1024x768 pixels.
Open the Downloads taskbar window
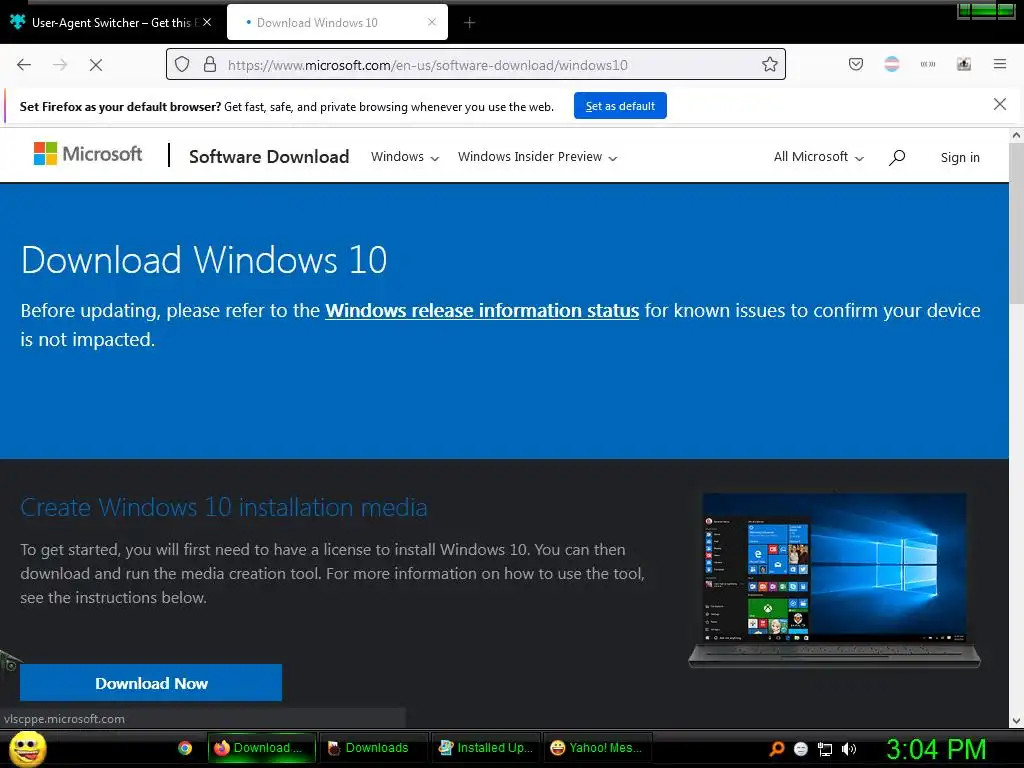coord(373,748)
